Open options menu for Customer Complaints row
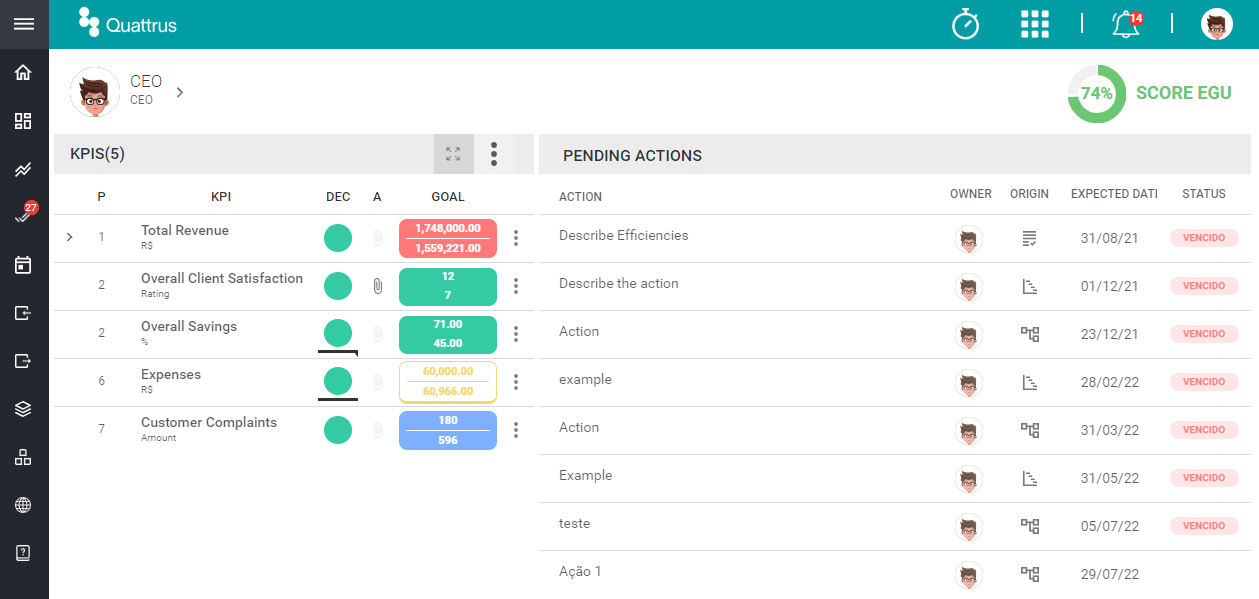The image size is (1259, 599). click(516, 429)
